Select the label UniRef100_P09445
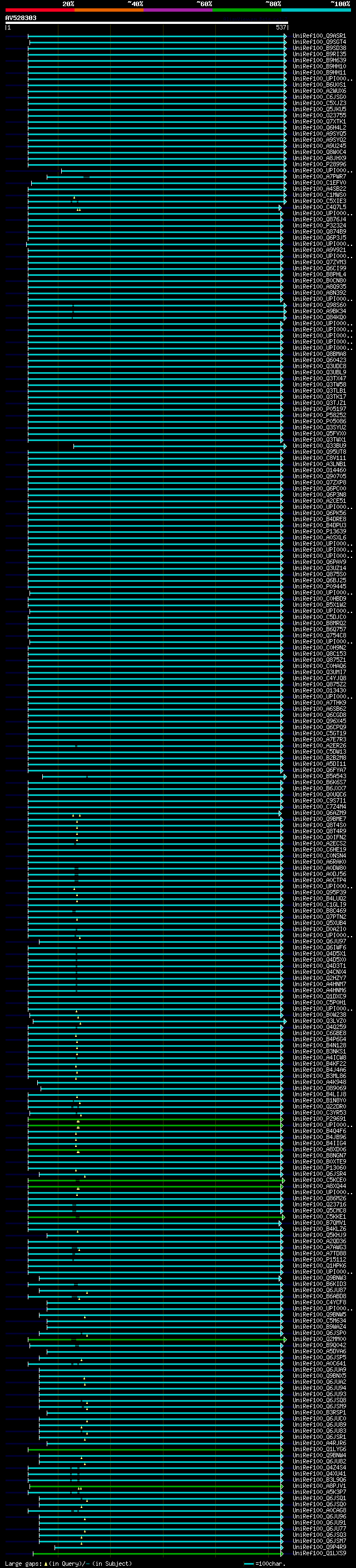The image size is (356, 1568). pyautogui.click(x=319, y=586)
